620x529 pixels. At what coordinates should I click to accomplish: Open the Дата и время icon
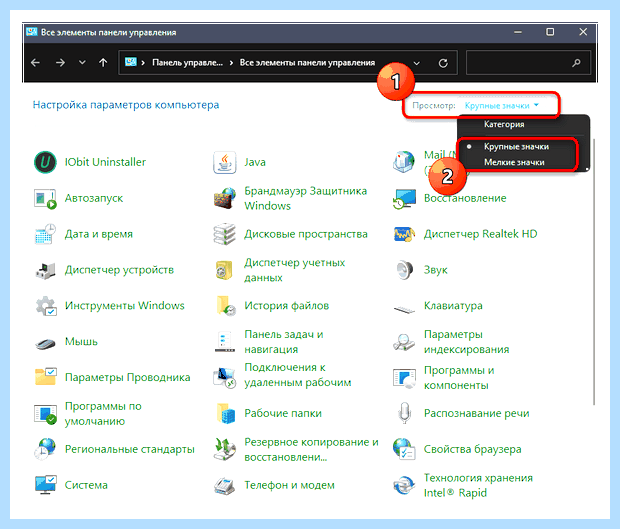[x=45, y=234]
